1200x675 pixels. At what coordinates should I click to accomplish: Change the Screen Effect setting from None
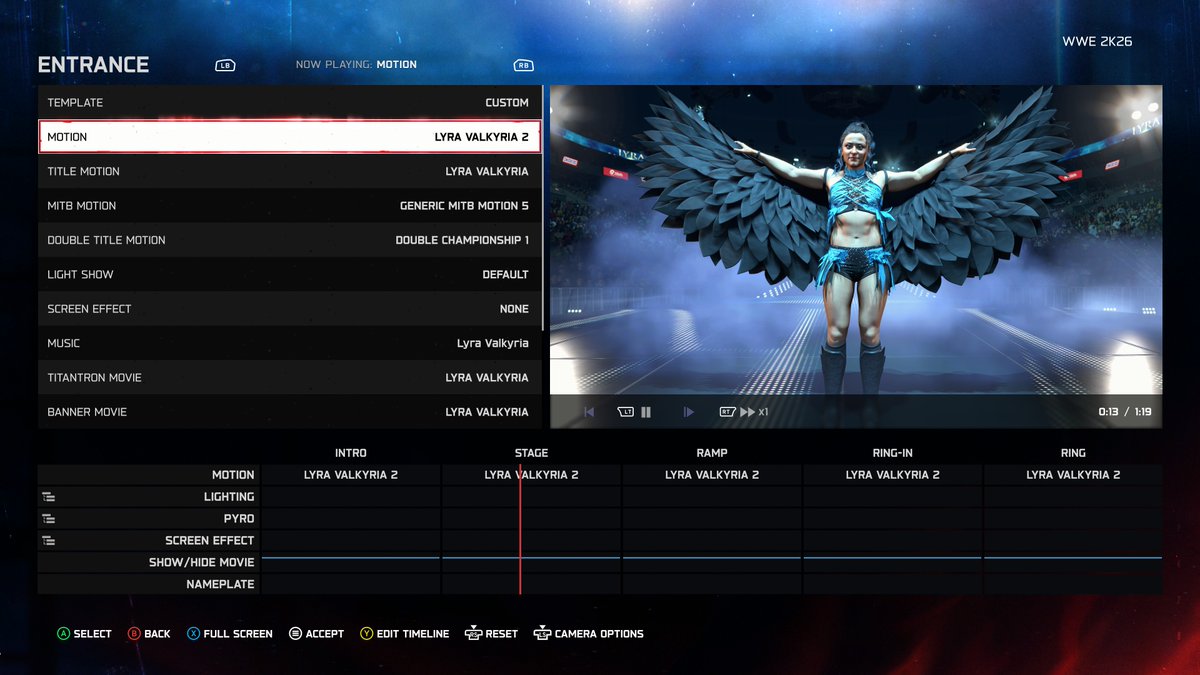tap(289, 309)
